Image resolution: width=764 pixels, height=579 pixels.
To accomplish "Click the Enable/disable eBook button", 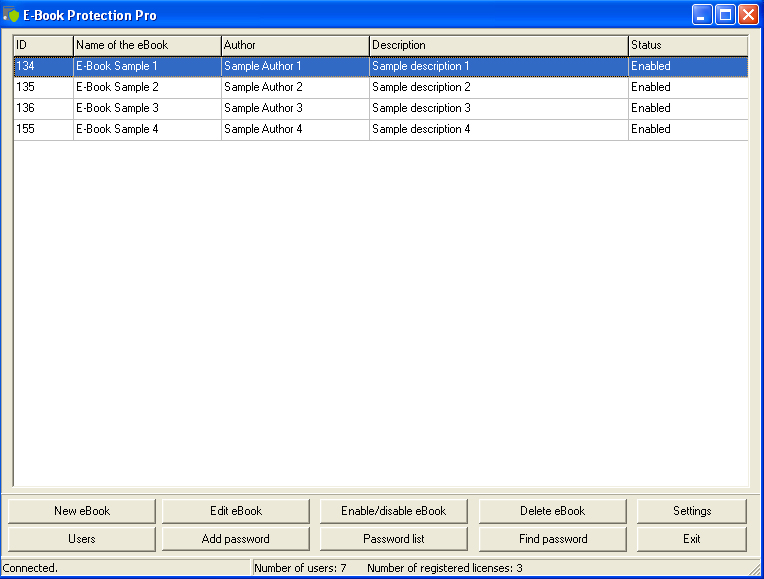I will (394, 511).
